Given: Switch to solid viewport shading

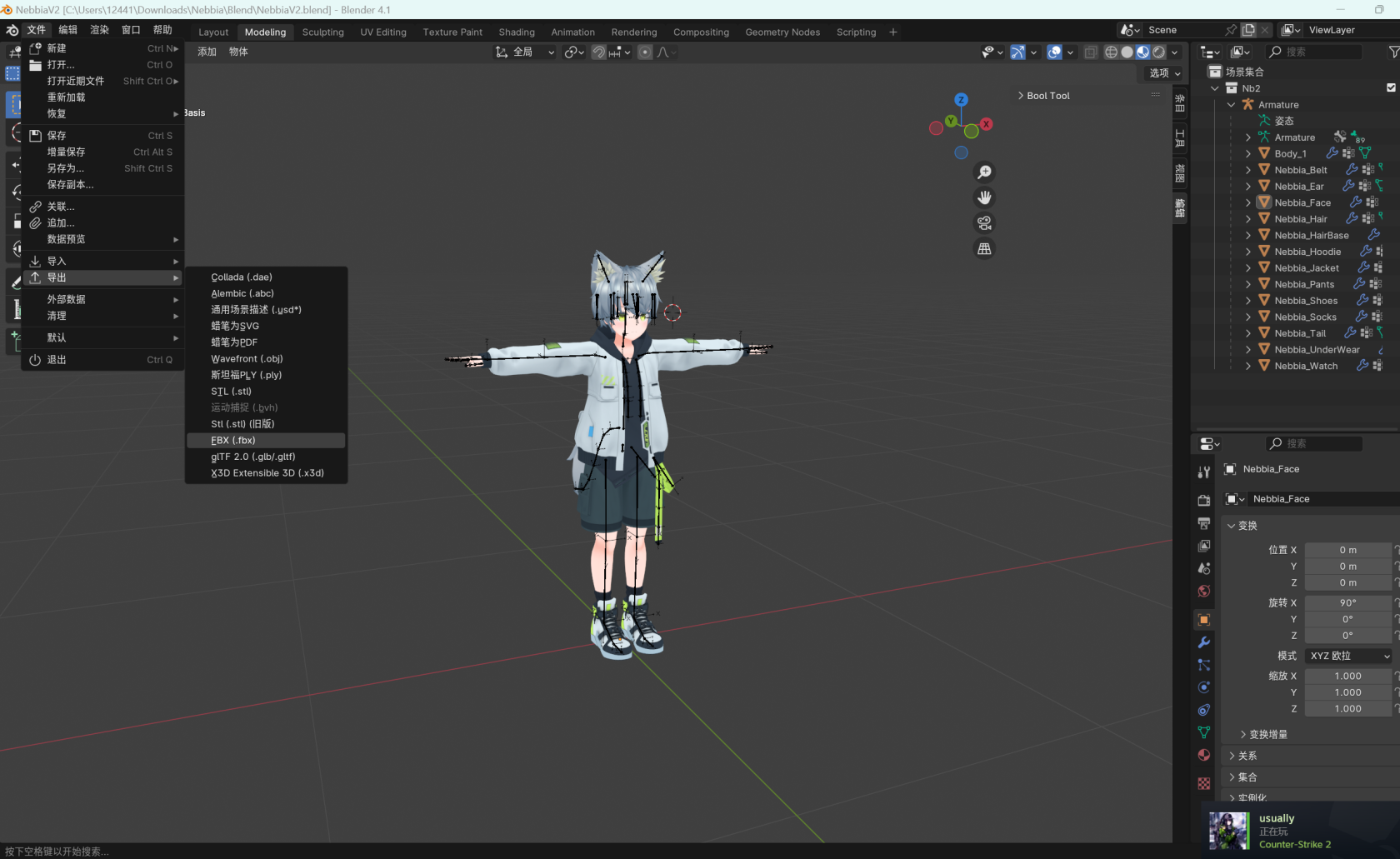Looking at the screenshot, I should pyautogui.click(x=1127, y=52).
